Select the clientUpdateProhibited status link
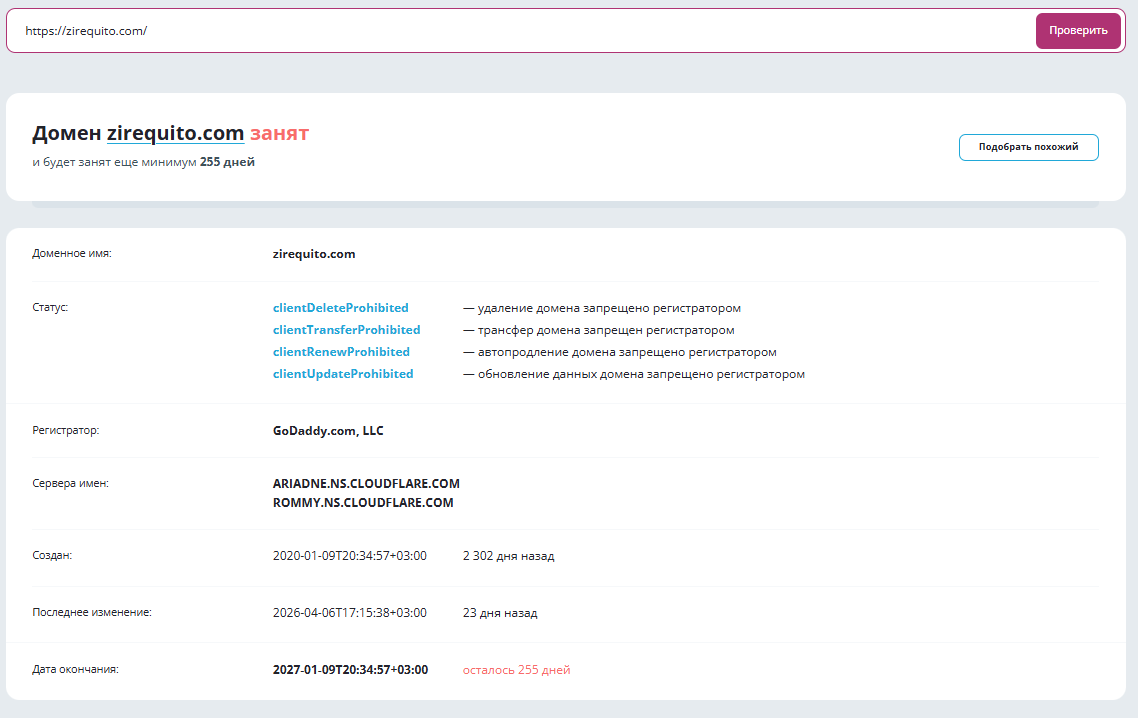Image resolution: width=1138 pixels, height=718 pixels. (x=343, y=374)
